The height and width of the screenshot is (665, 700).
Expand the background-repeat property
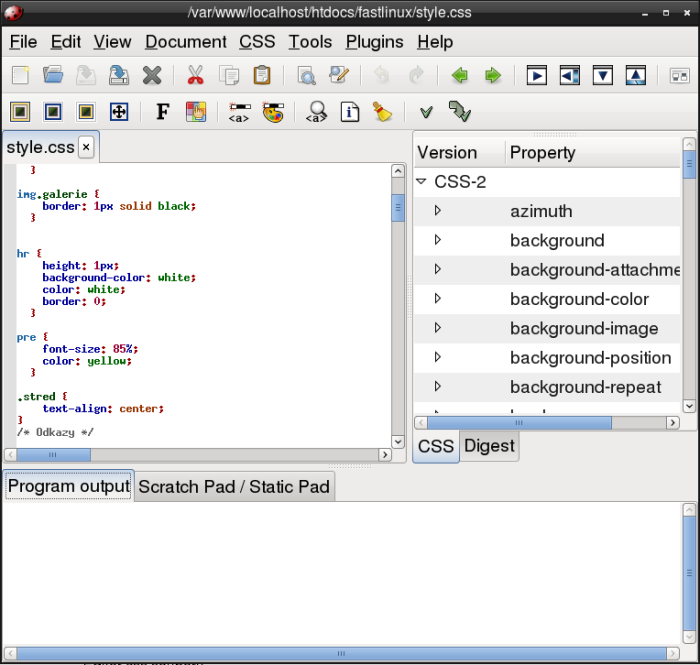[x=437, y=387]
